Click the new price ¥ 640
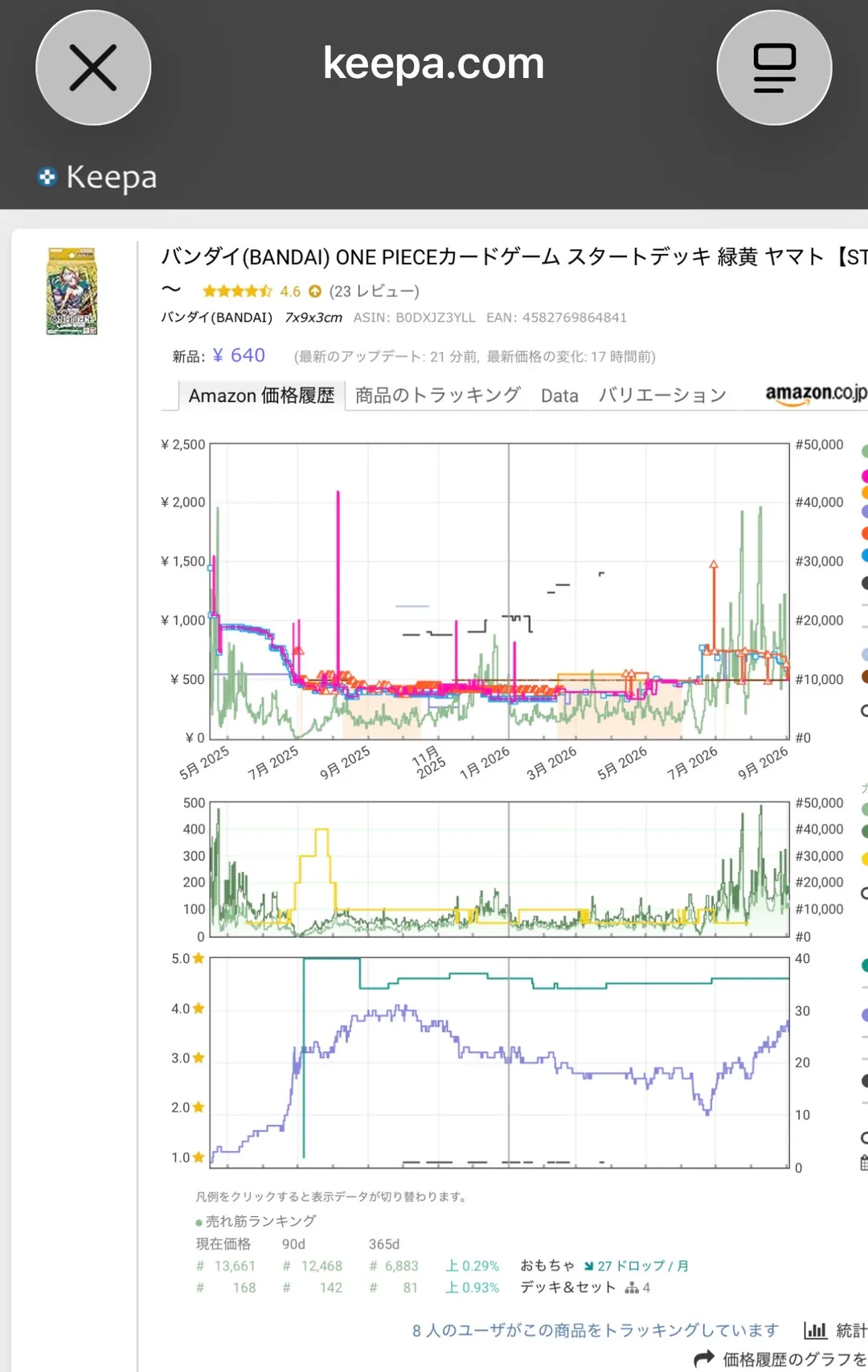Image resolution: width=868 pixels, height=1372 pixels. [239, 355]
